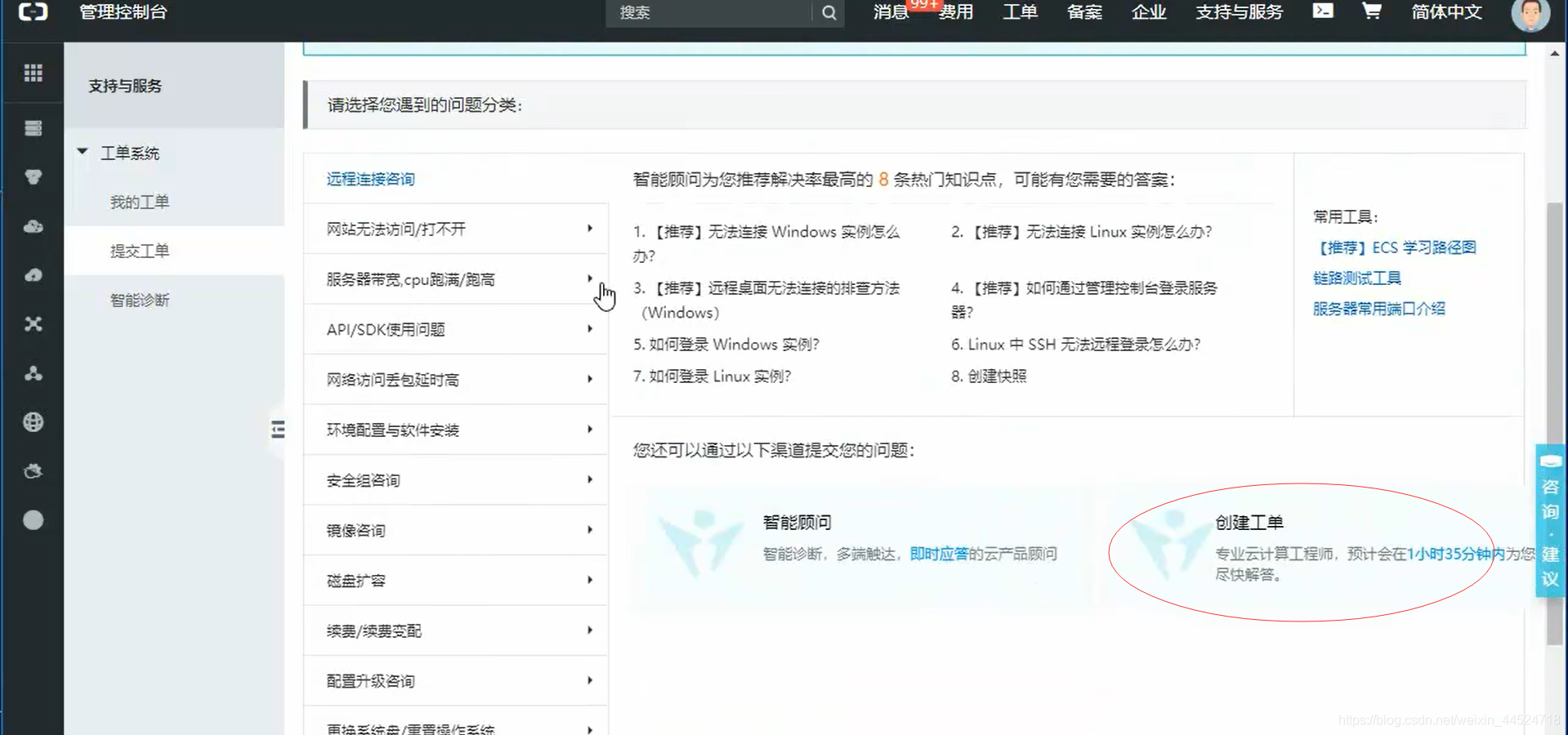Expand 续费/续费变配 category
Viewport: 1568px width, 735px height.
[x=455, y=631]
